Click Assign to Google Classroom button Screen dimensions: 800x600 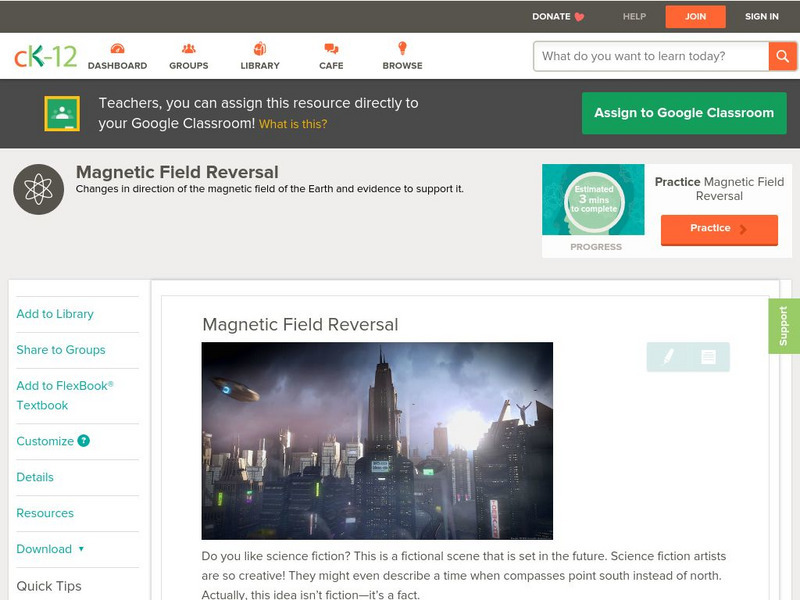coord(684,113)
